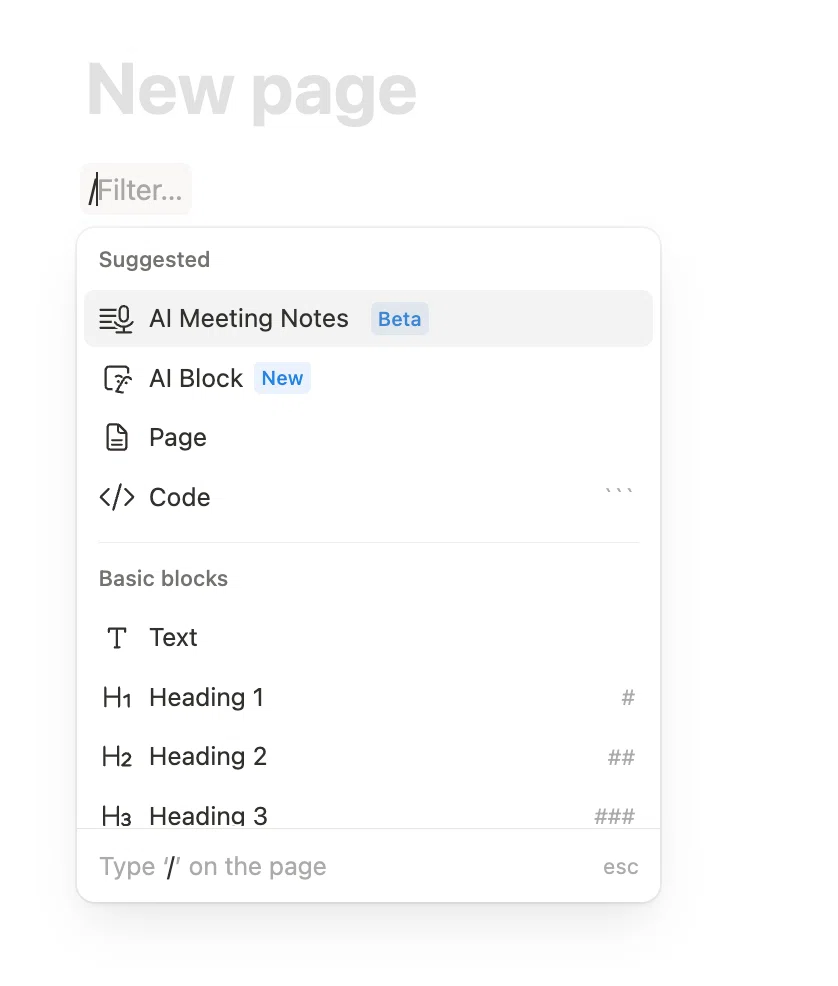This screenshot has height=986, width=838.
Task: Click the H2 heading icon
Action: [117, 756]
